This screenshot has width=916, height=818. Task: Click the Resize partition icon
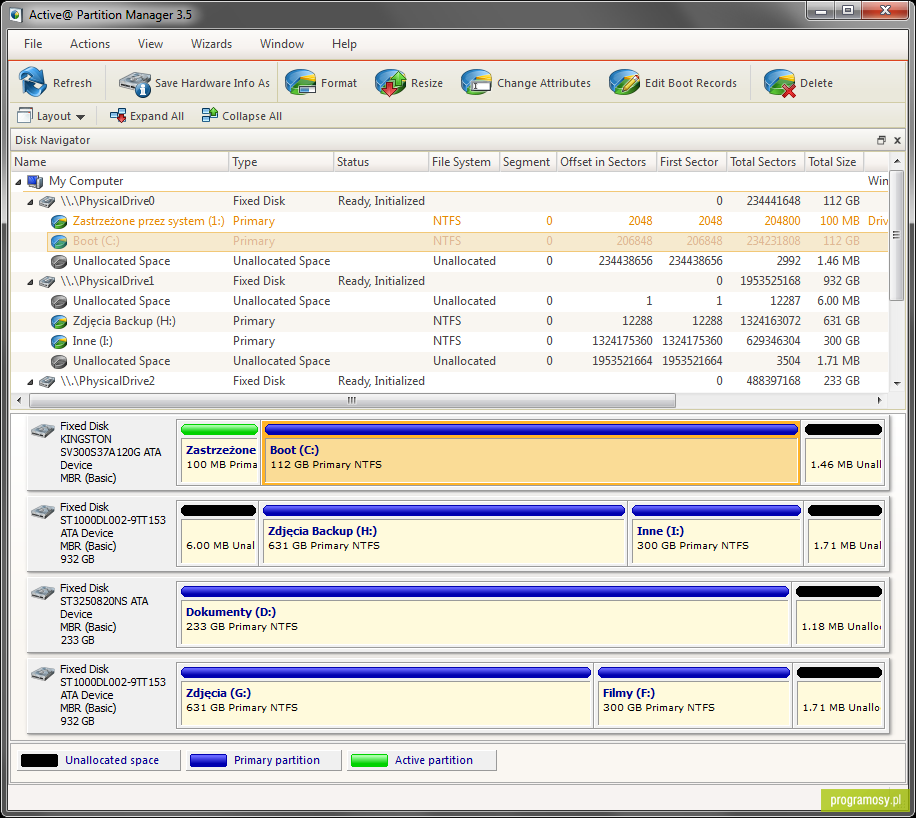click(x=390, y=82)
